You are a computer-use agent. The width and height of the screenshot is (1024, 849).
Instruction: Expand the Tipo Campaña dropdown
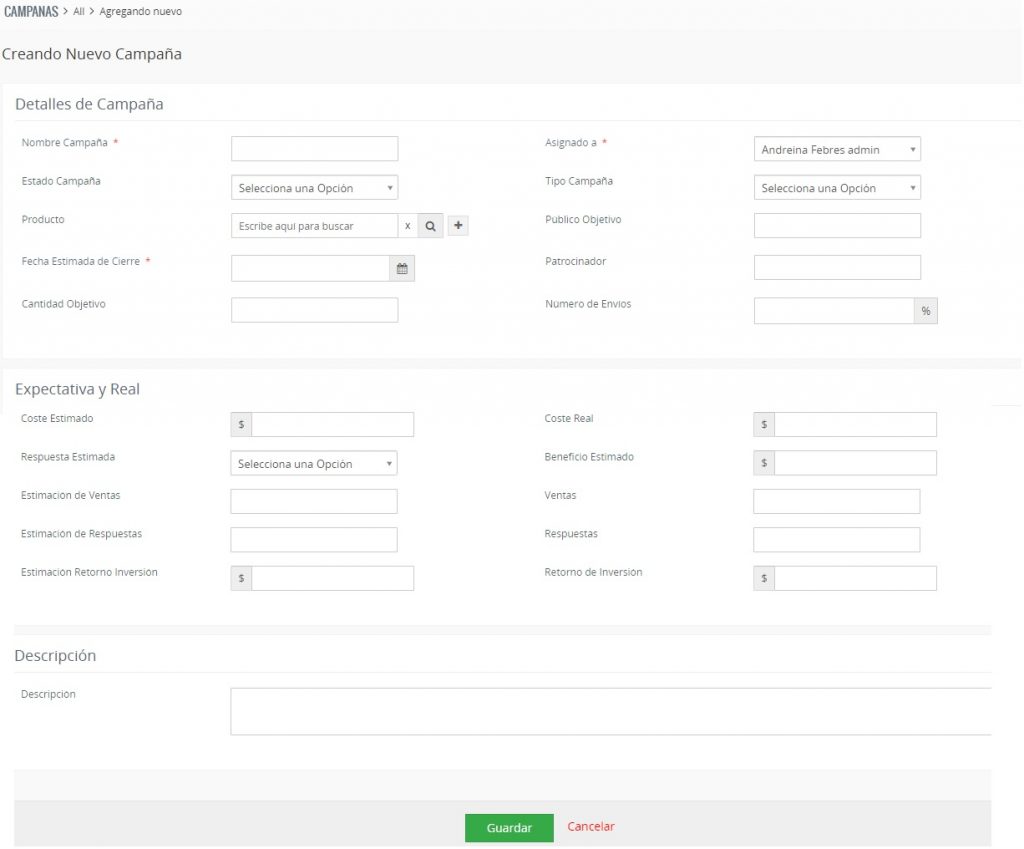click(x=837, y=188)
